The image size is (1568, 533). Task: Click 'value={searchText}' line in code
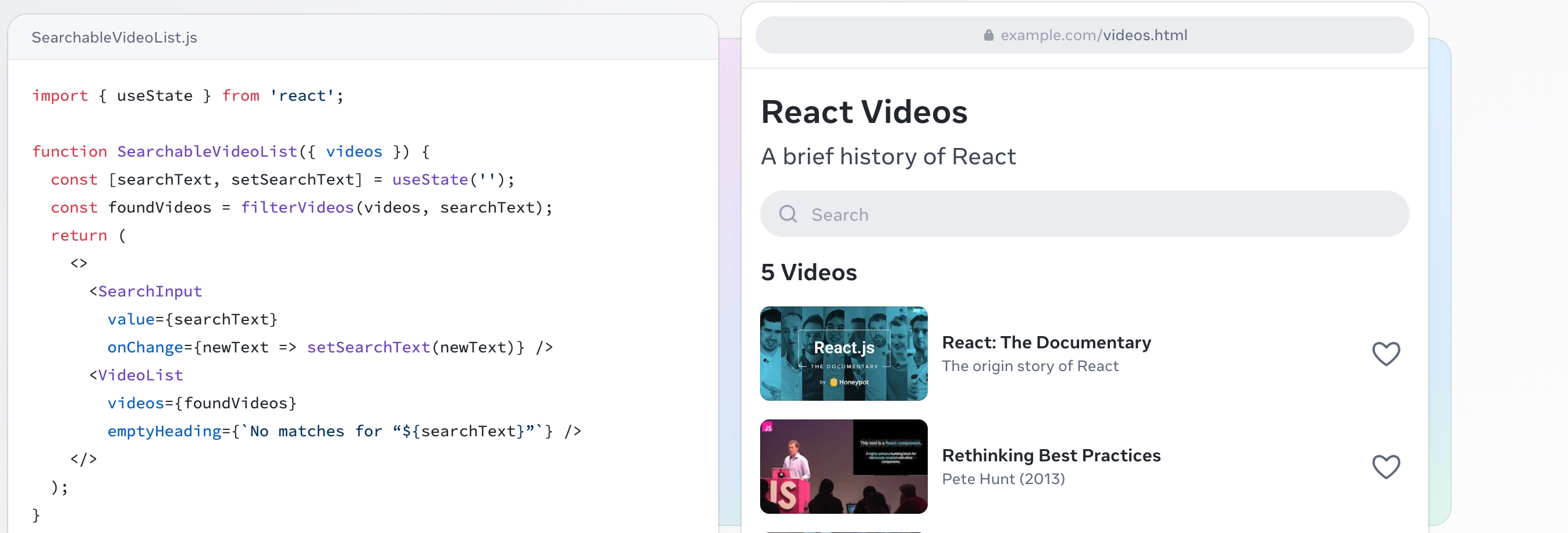point(192,319)
